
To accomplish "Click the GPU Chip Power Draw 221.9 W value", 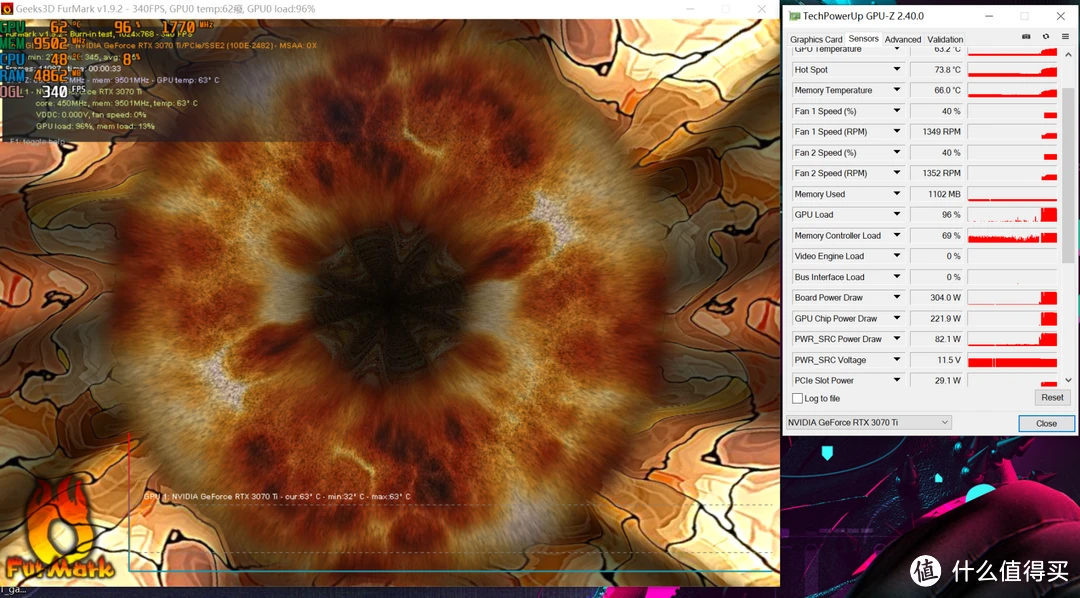I will [937, 318].
